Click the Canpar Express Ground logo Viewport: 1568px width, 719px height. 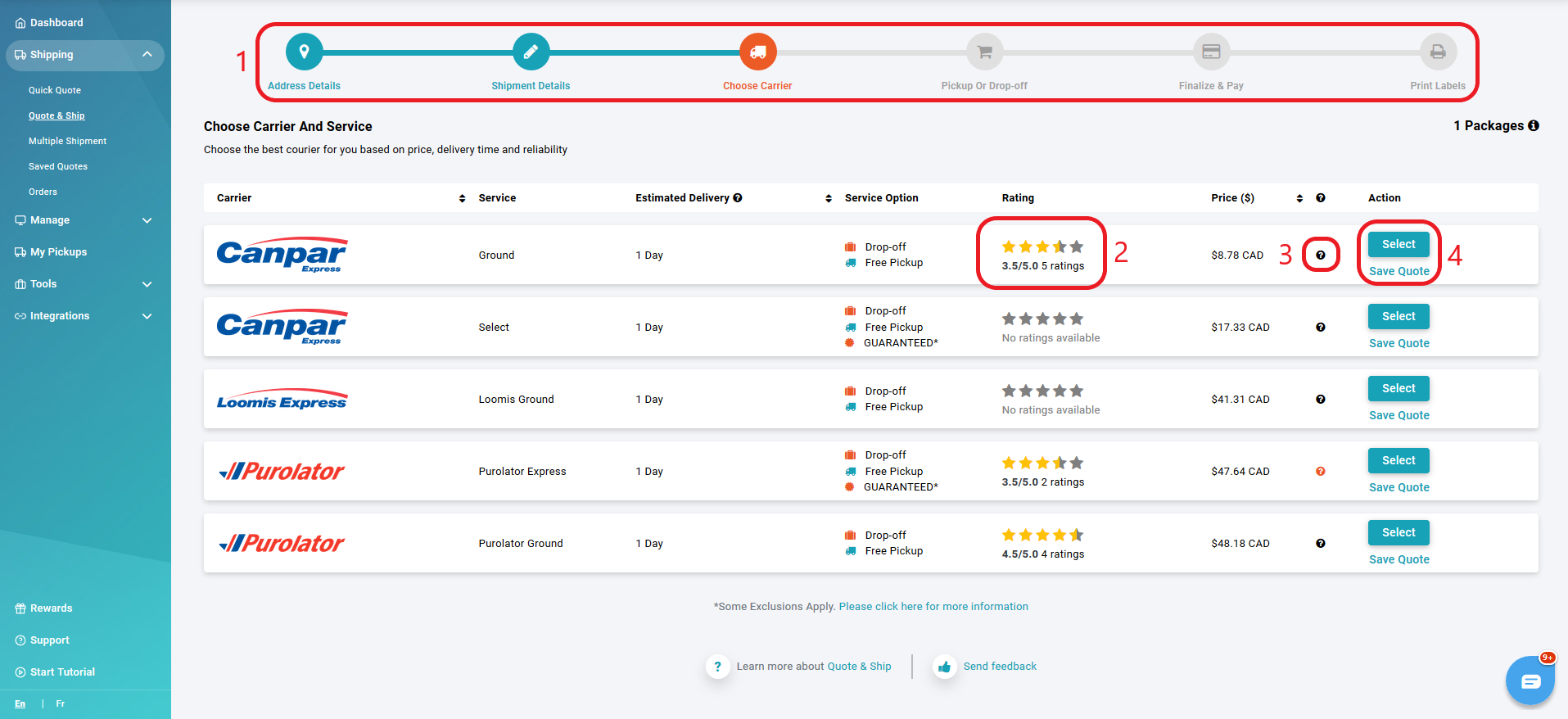click(282, 255)
